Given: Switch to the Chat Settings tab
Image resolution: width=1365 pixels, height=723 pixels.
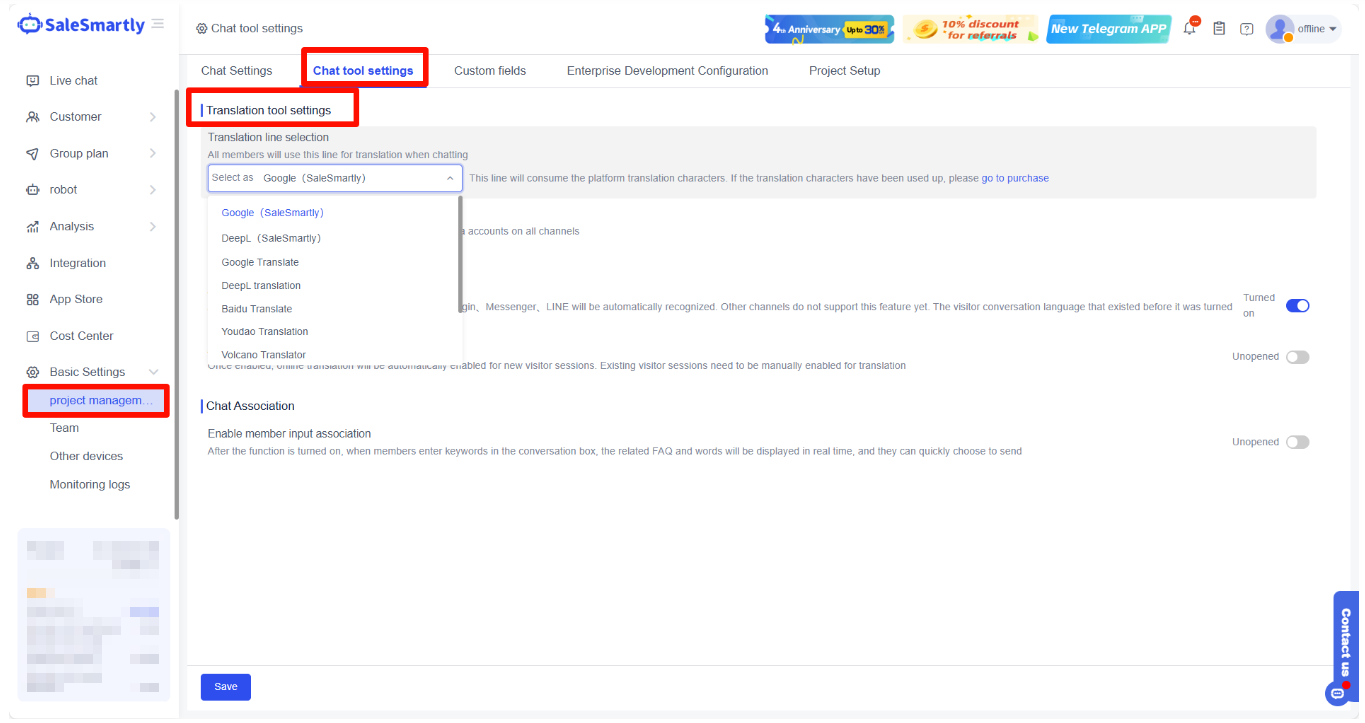Looking at the screenshot, I should click(x=236, y=71).
